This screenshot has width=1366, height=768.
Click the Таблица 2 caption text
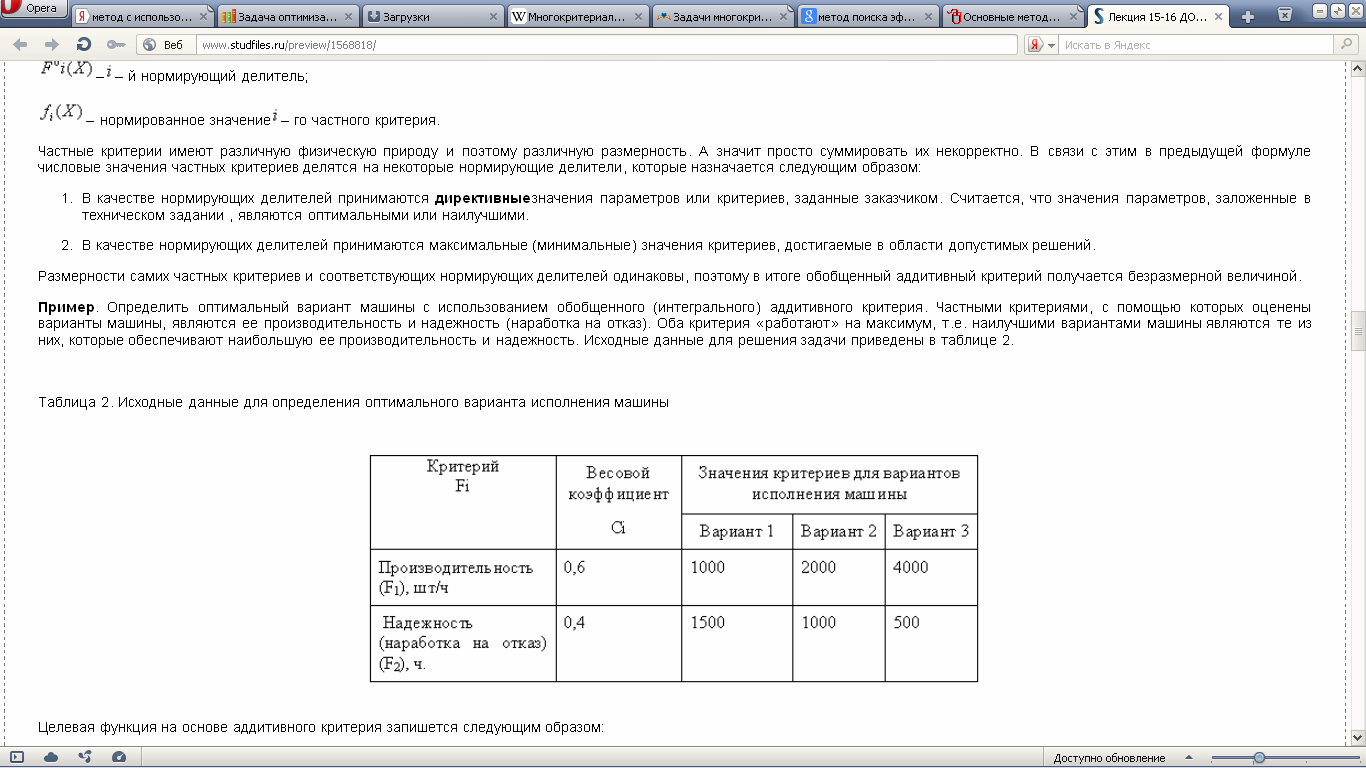pos(353,402)
